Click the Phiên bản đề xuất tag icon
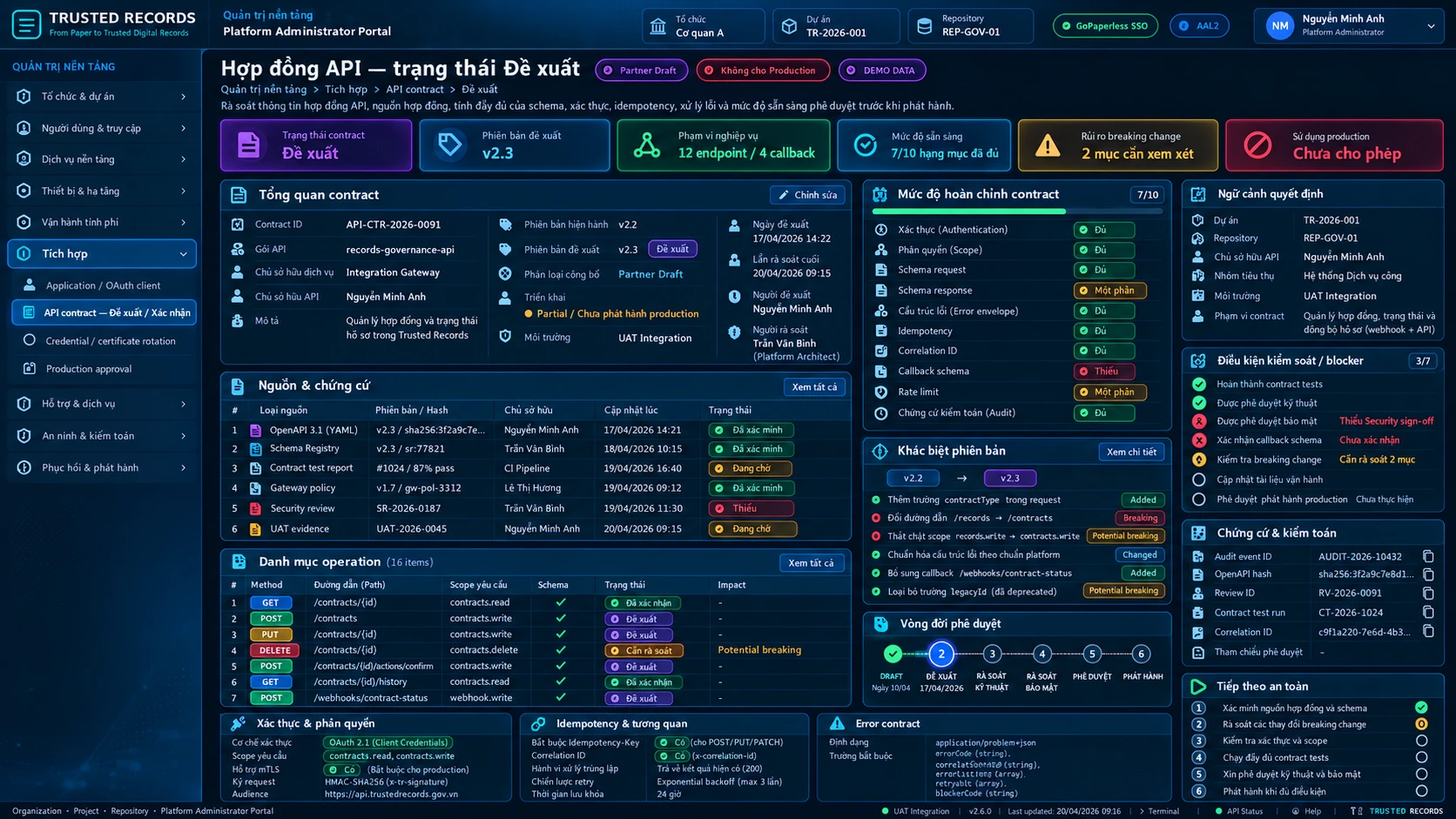This screenshot has height=819, width=1456. click(x=450, y=144)
